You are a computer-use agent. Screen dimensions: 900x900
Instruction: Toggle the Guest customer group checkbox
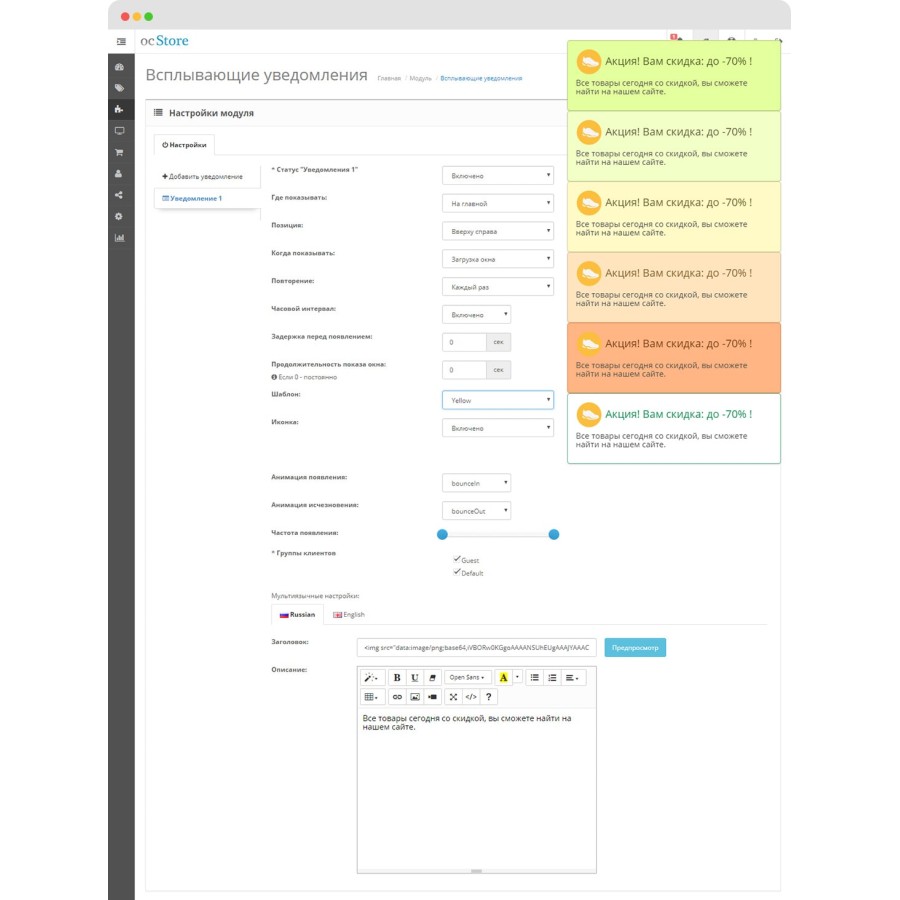click(457, 559)
